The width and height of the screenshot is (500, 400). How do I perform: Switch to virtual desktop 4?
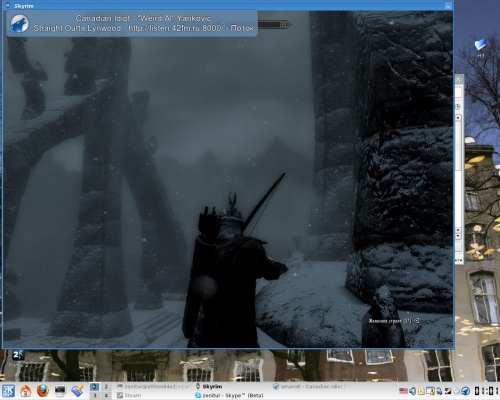pos(106,395)
